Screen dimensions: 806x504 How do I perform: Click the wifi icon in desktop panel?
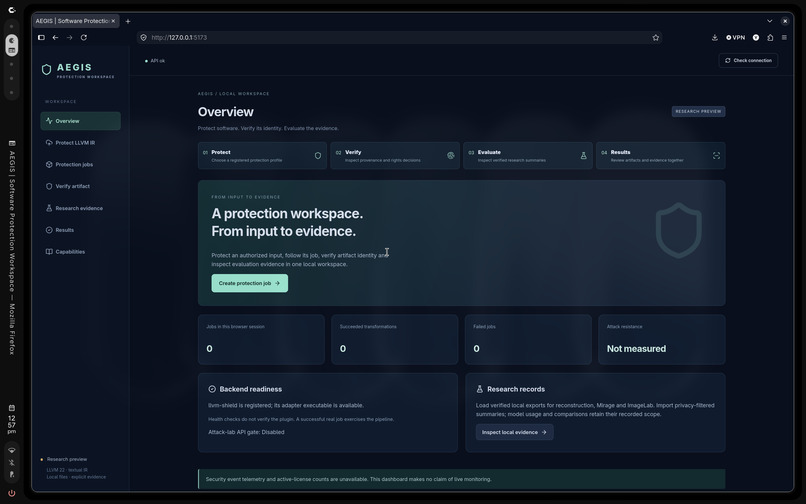[11, 451]
